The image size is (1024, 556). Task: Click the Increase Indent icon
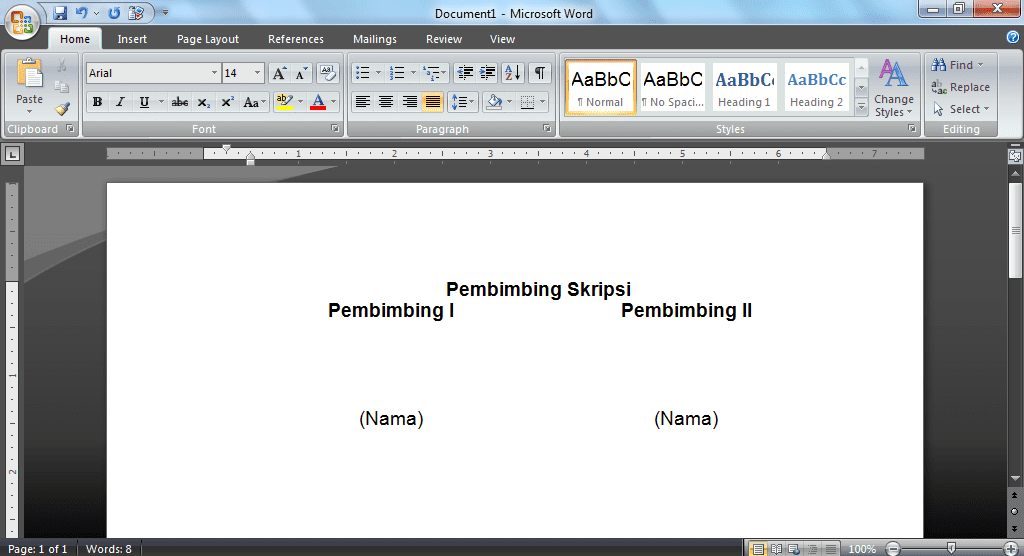pos(488,73)
